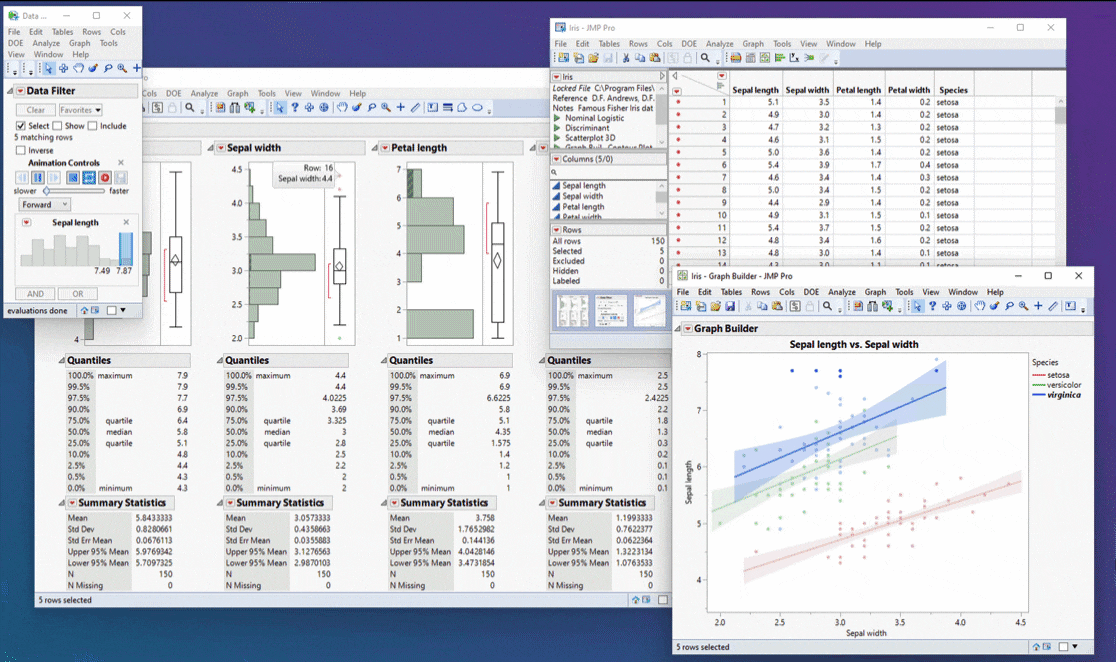Click the Clear button in Data Filter
This screenshot has height=662, width=1116.
tap(35, 110)
